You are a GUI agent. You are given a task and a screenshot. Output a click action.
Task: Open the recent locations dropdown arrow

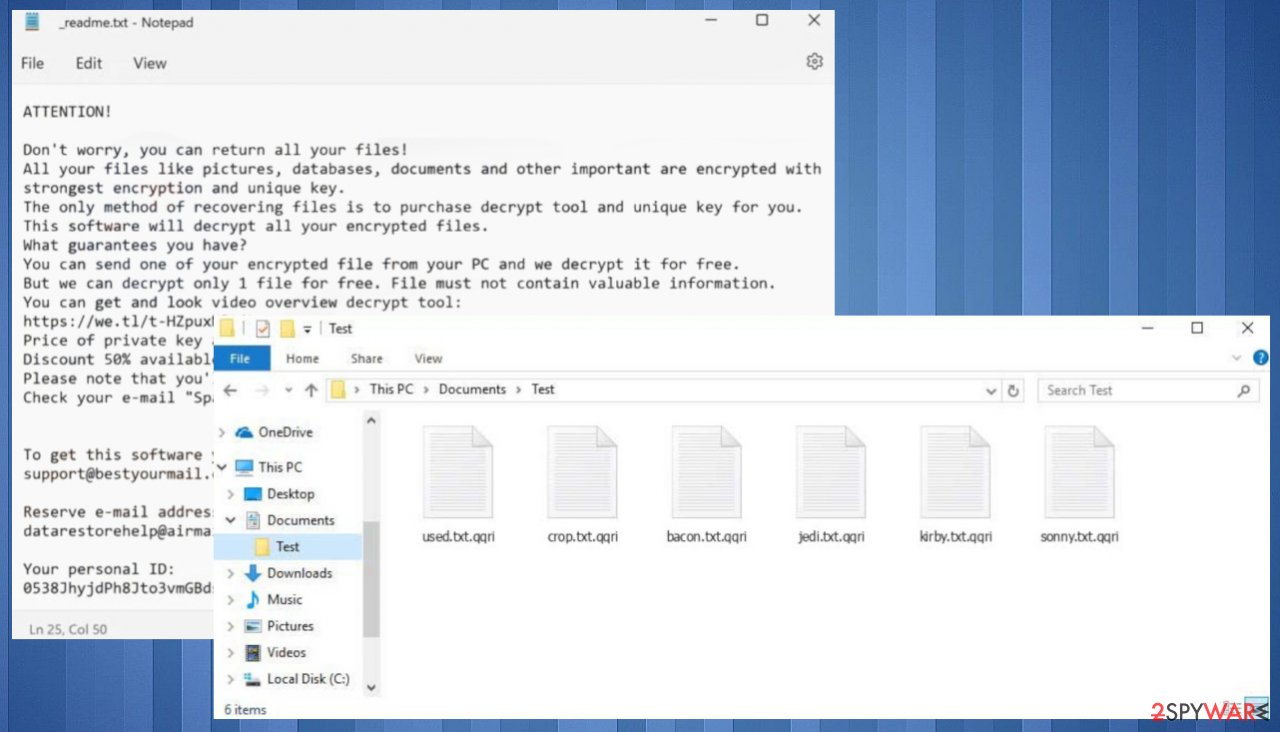pos(289,390)
